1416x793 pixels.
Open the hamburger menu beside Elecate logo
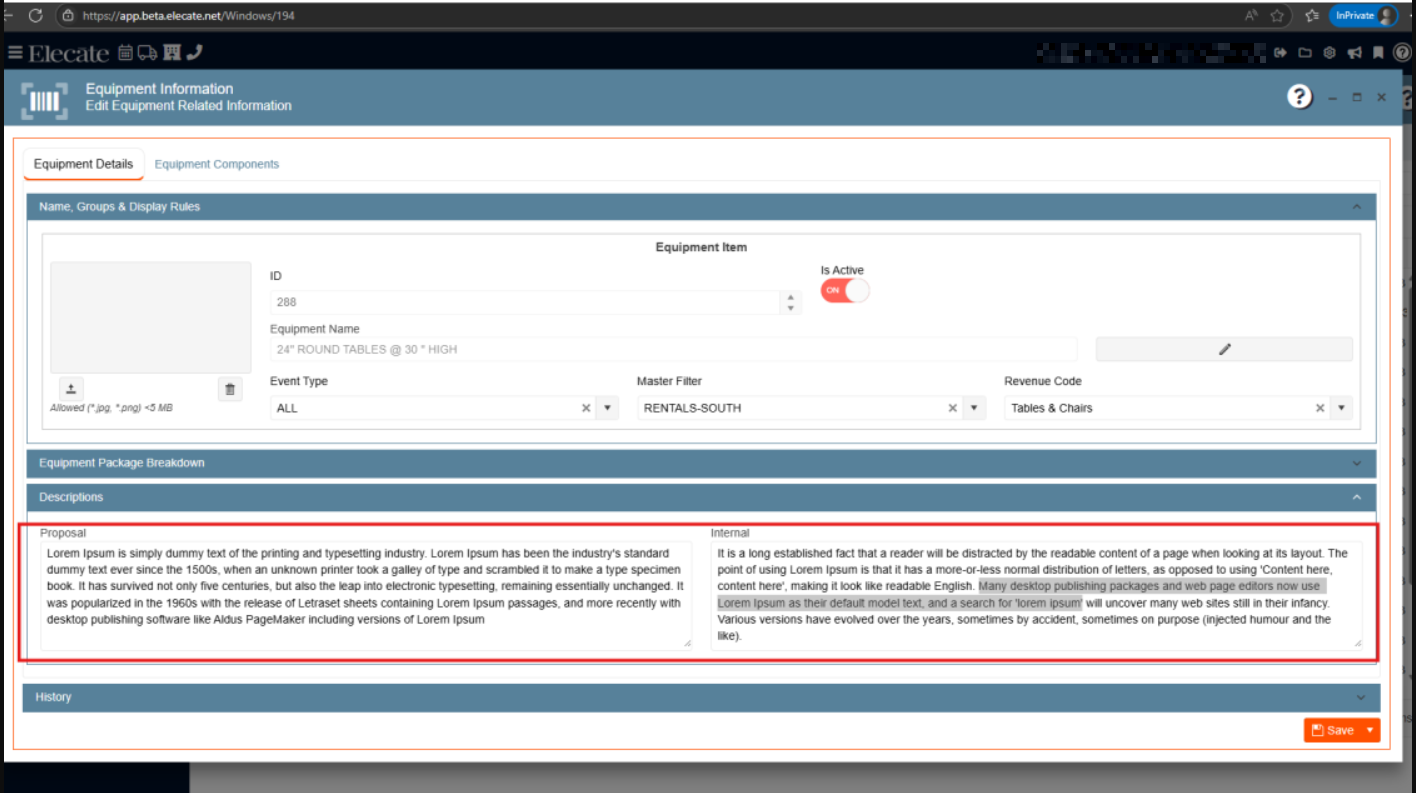click(x=15, y=53)
